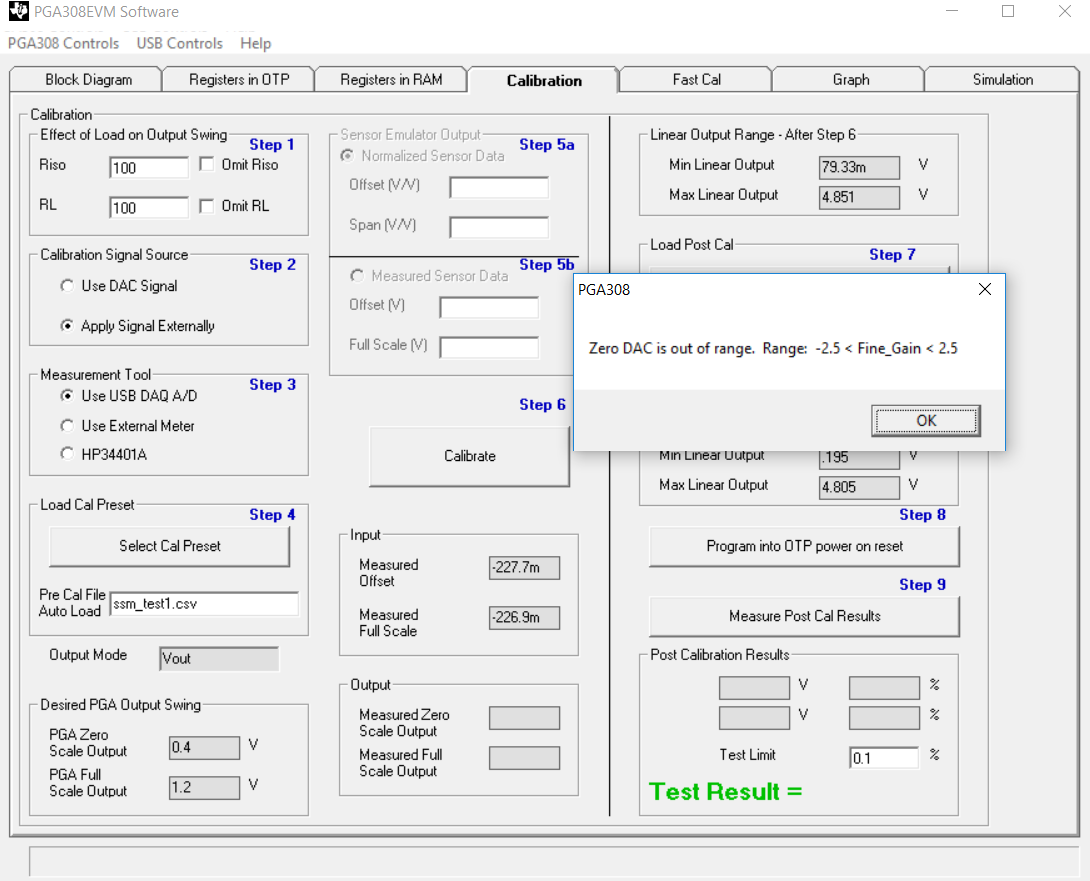Select Normalized Sensor Data radio button
Viewport: 1090px width, 881px height.
[x=346, y=156]
